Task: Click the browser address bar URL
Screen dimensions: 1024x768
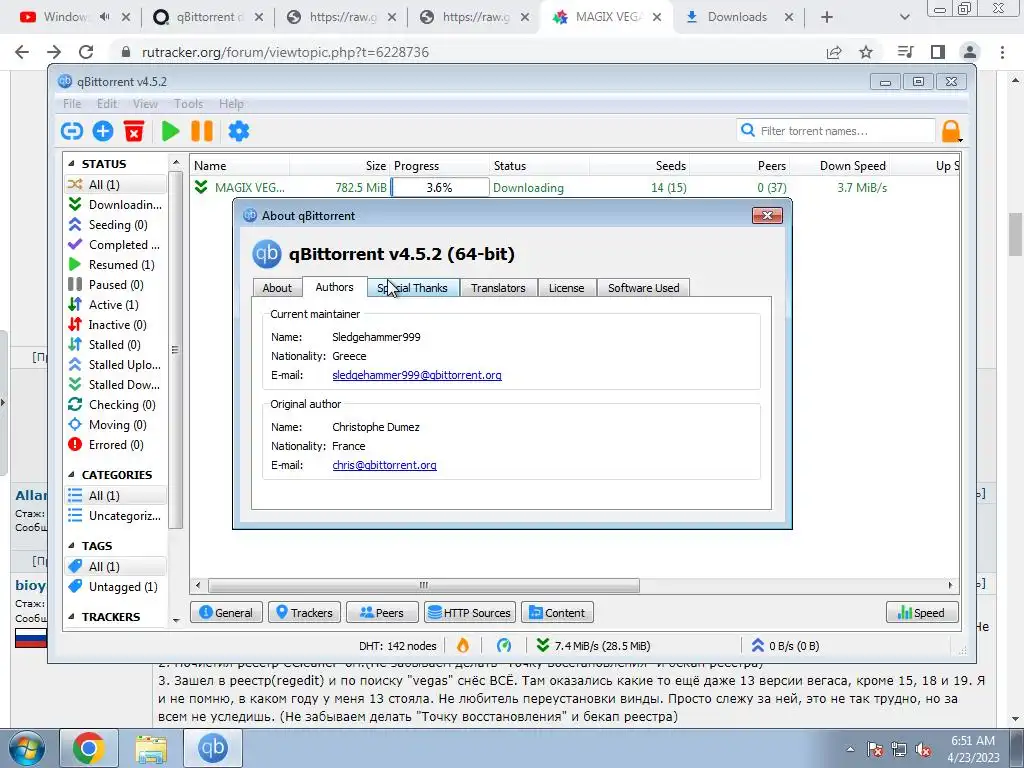Action: pos(285,52)
